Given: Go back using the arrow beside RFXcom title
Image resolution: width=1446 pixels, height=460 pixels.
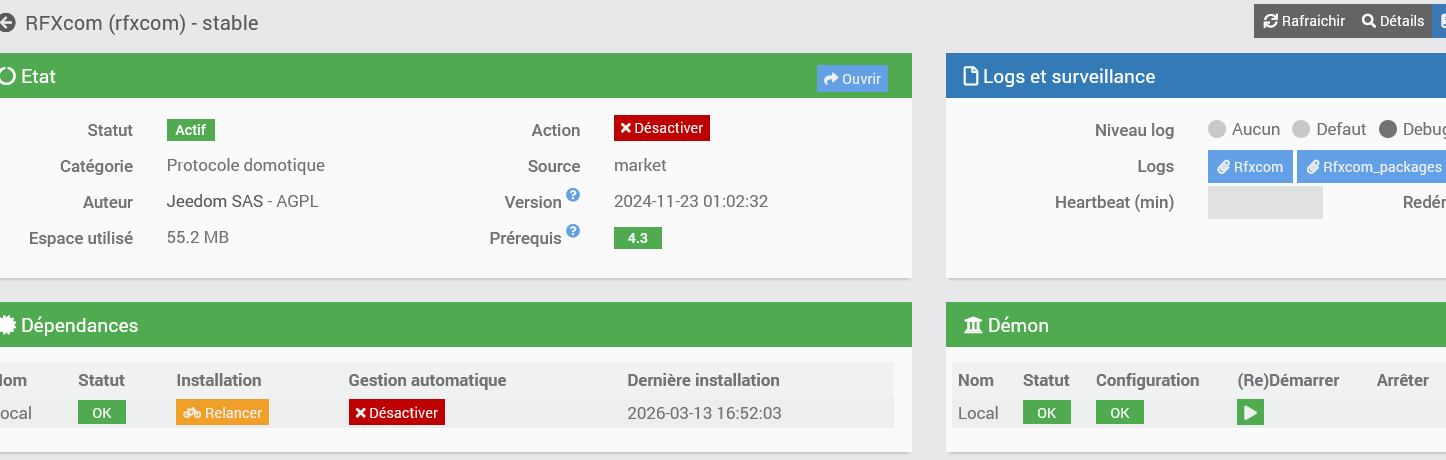Looking at the screenshot, I should tap(7, 22).
